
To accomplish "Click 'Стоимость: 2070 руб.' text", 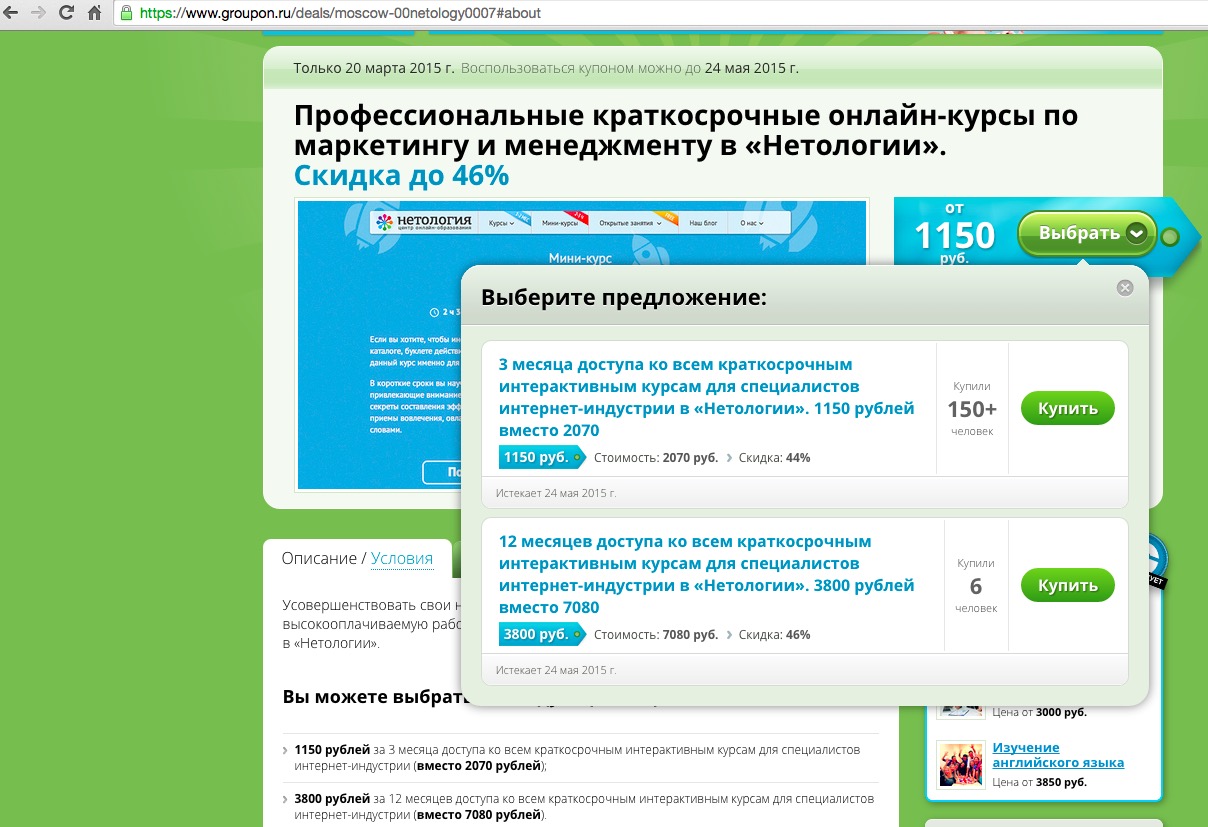I will click(656, 458).
